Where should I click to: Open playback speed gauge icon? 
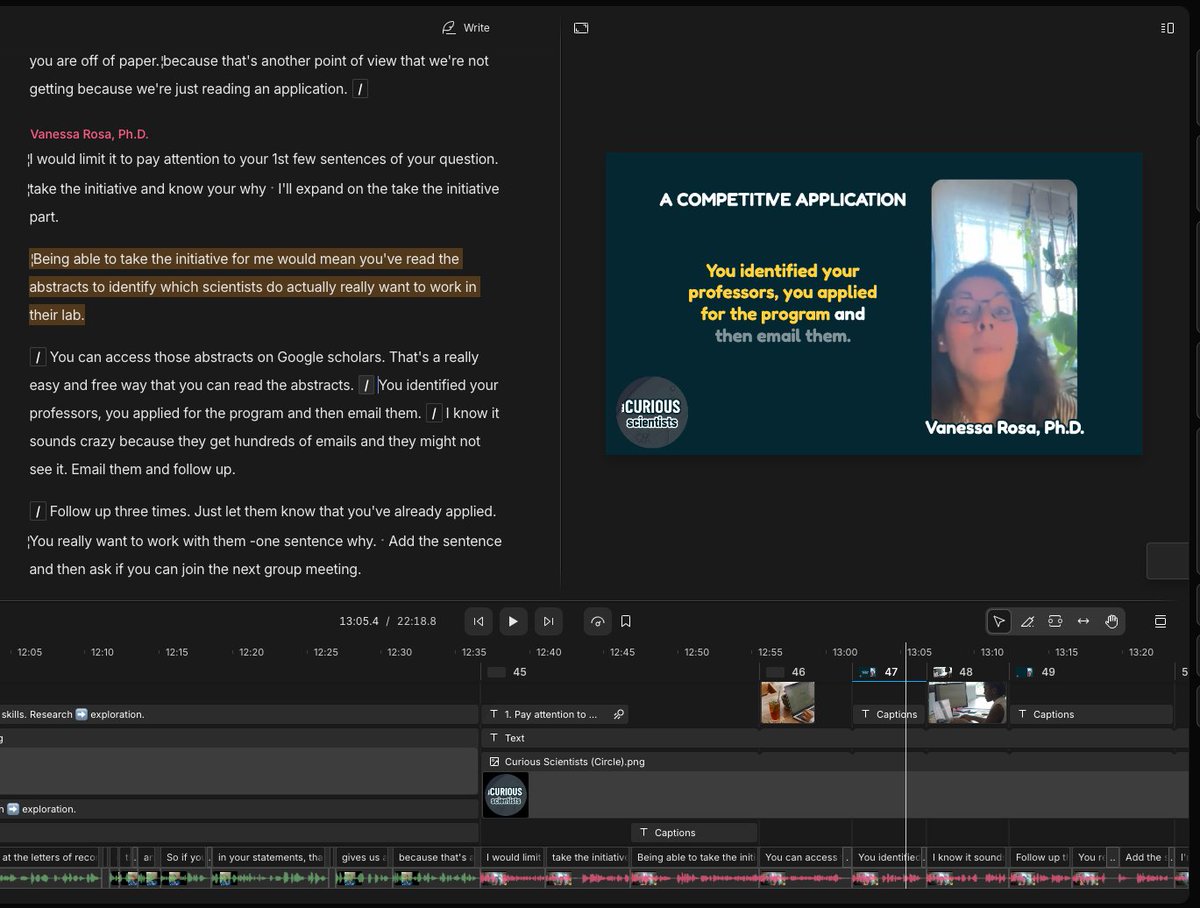(597, 621)
